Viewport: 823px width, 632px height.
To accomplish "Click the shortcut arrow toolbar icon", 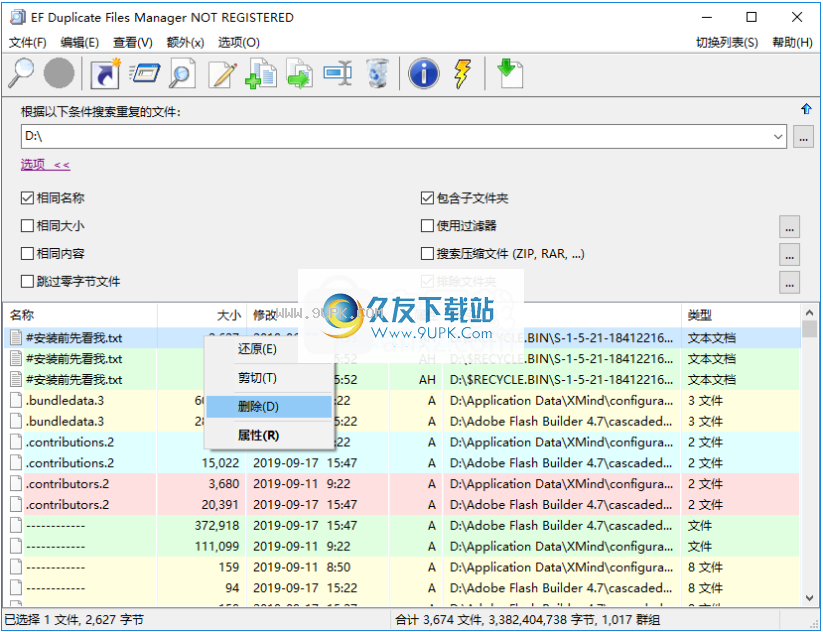I will coord(105,73).
